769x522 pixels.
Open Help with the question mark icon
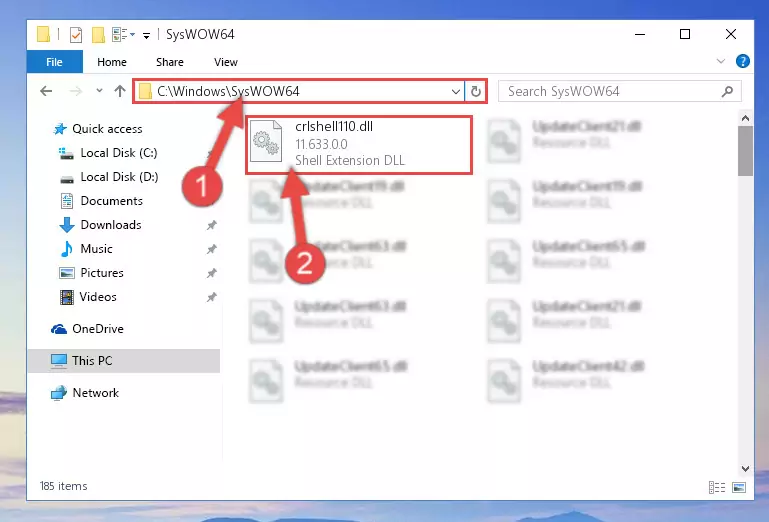pos(743,61)
